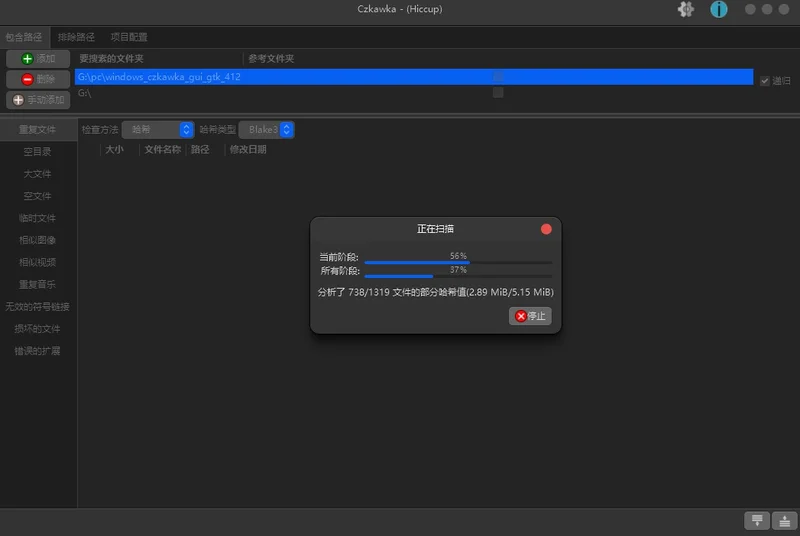Click the green plus 添加 icon
Image resolution: width=800 pixels, height=536 pixels.
27,59
